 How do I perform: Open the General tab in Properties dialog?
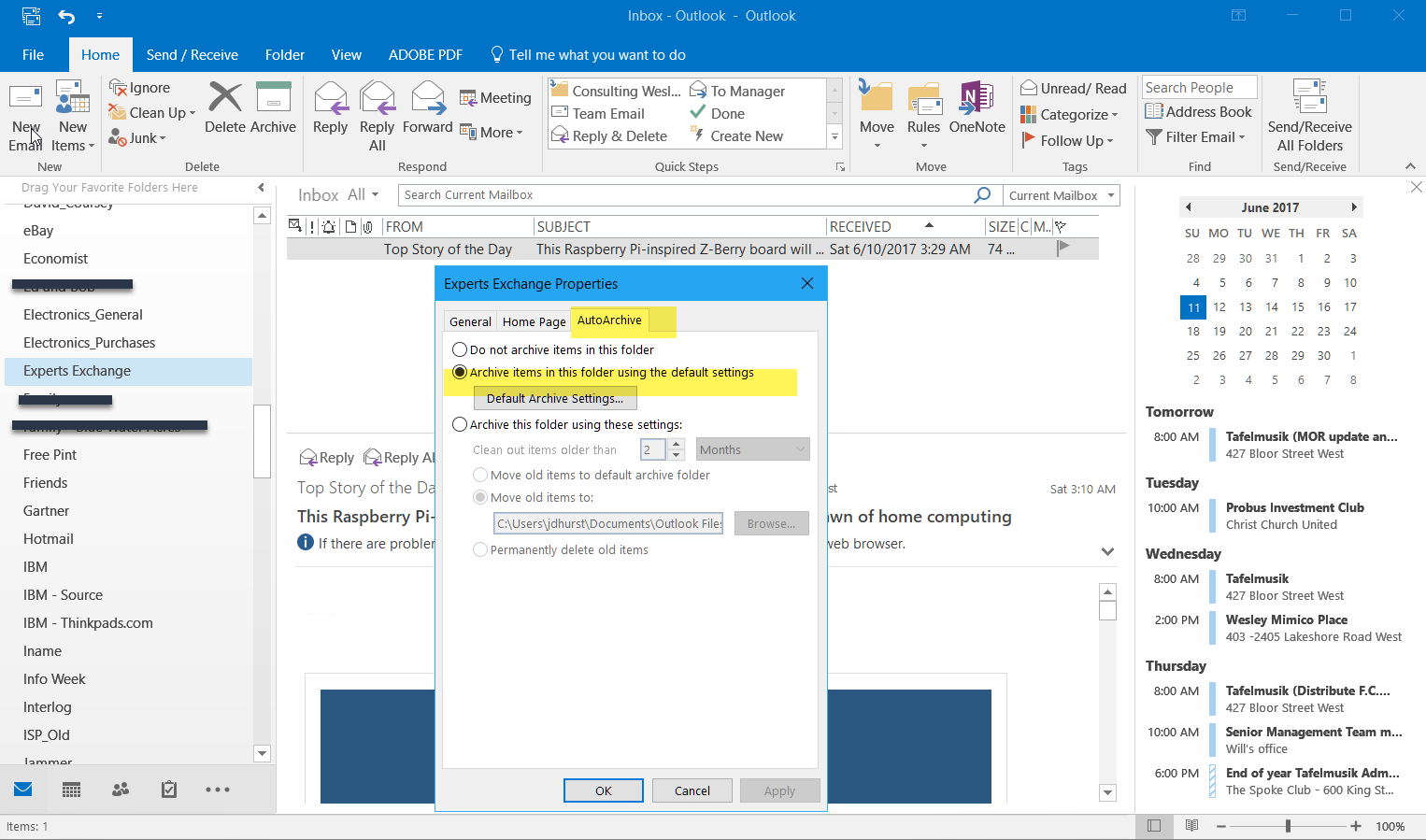click(x=470, y=321)
